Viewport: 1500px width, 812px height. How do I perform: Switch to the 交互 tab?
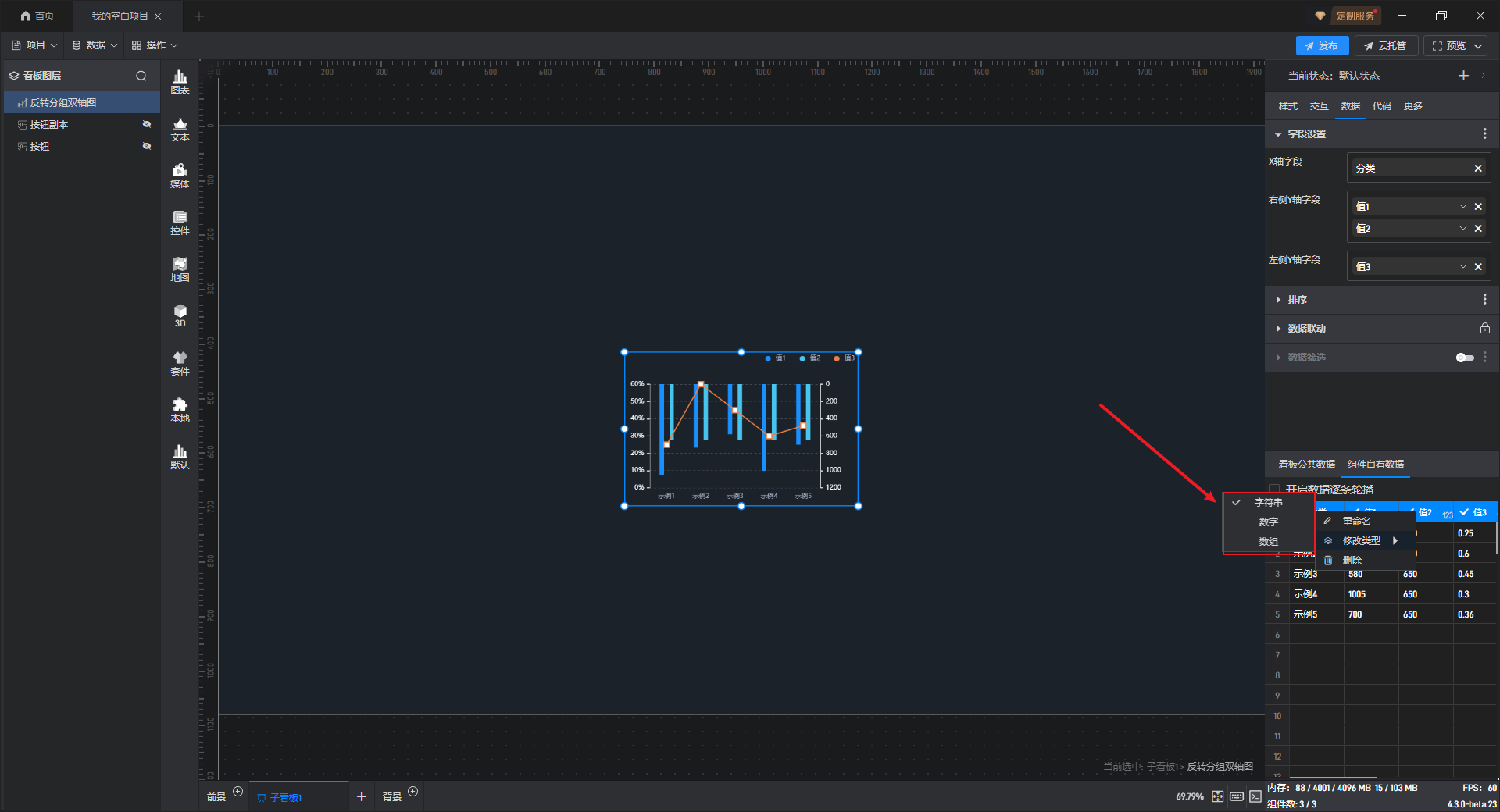click(1320, 106)
